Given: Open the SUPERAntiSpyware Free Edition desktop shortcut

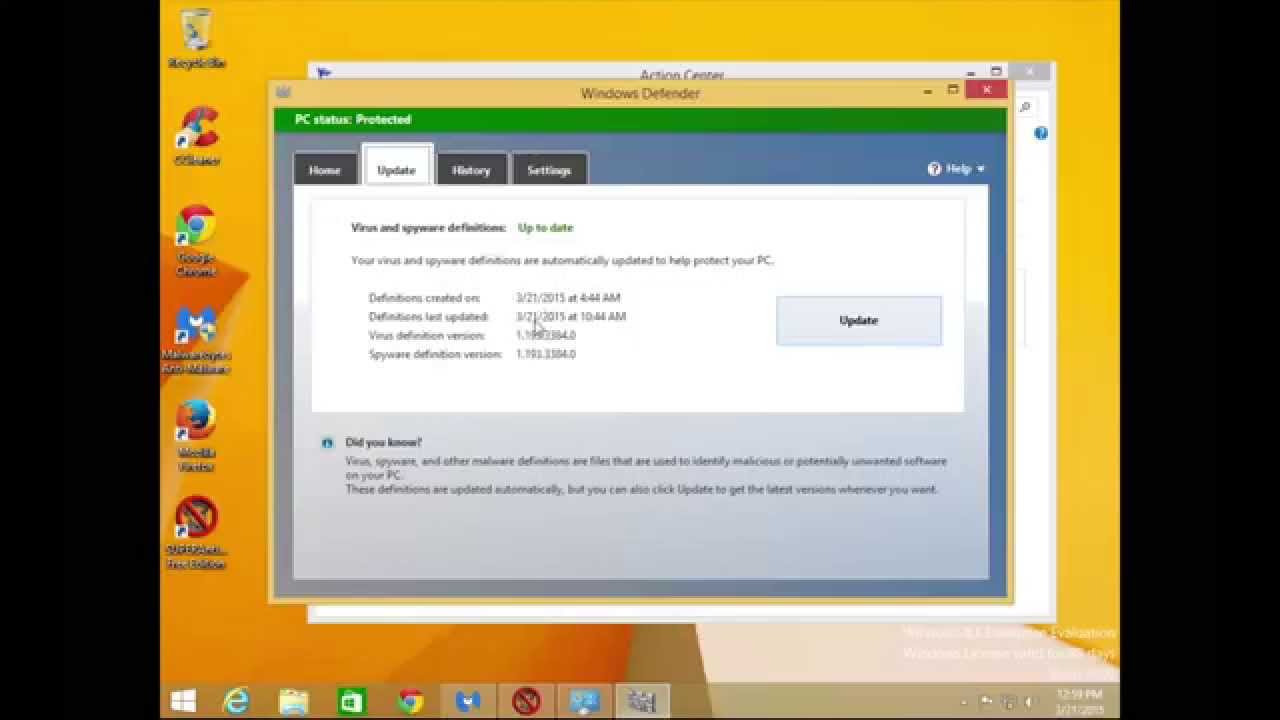Looking at the screenshot, I should (196, 533).
